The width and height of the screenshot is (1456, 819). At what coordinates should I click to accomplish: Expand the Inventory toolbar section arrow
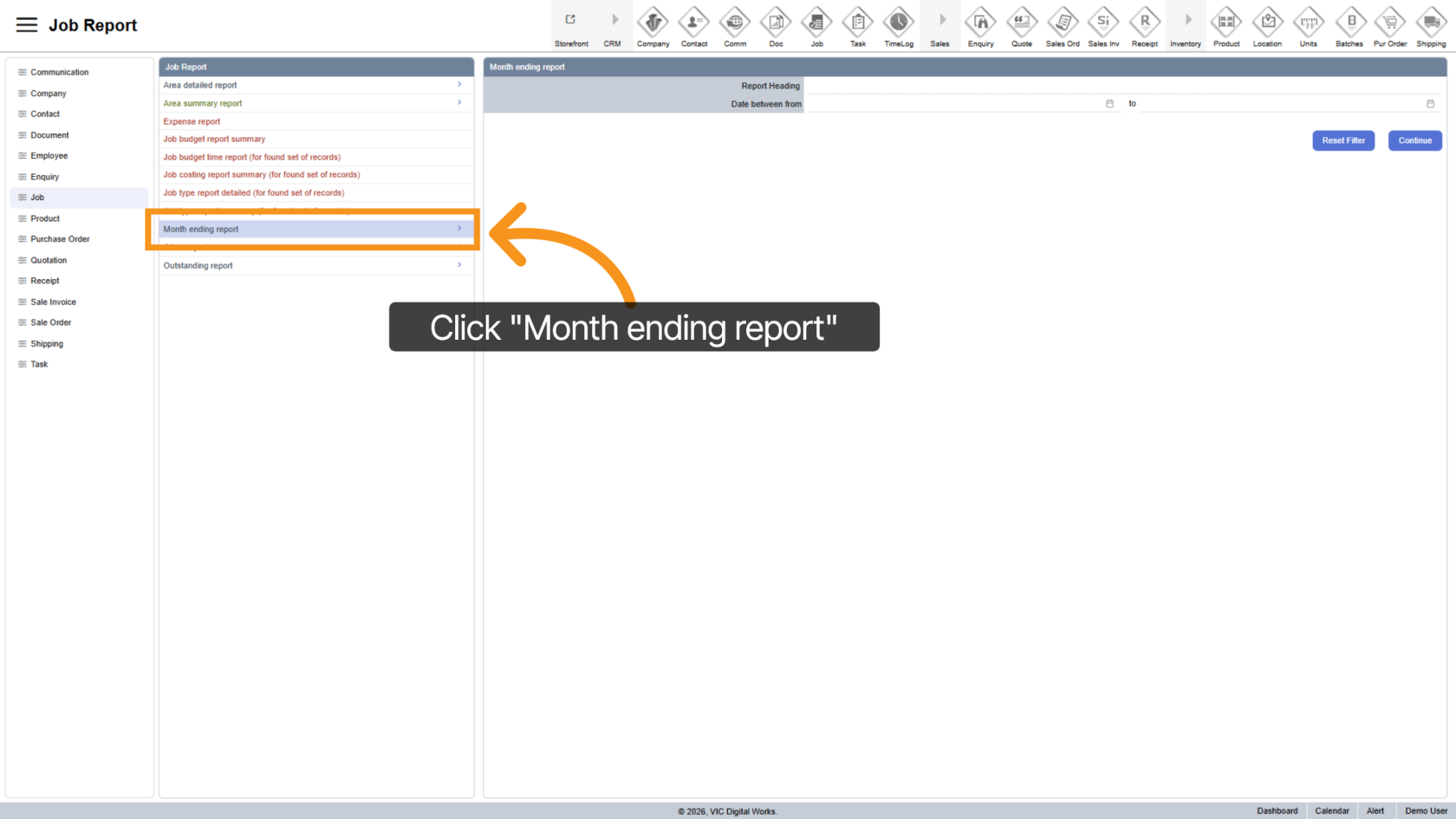point(1187,20)
